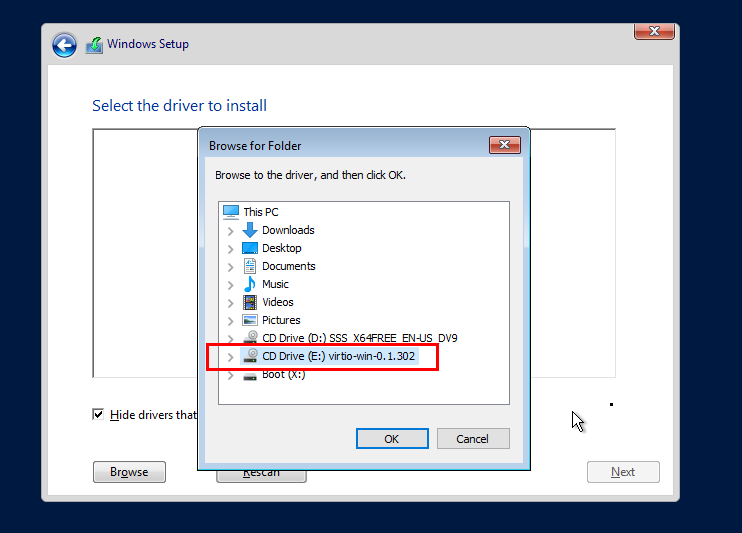Select the Music note icon
Viewport: 742px width, 533px height.
250,284
